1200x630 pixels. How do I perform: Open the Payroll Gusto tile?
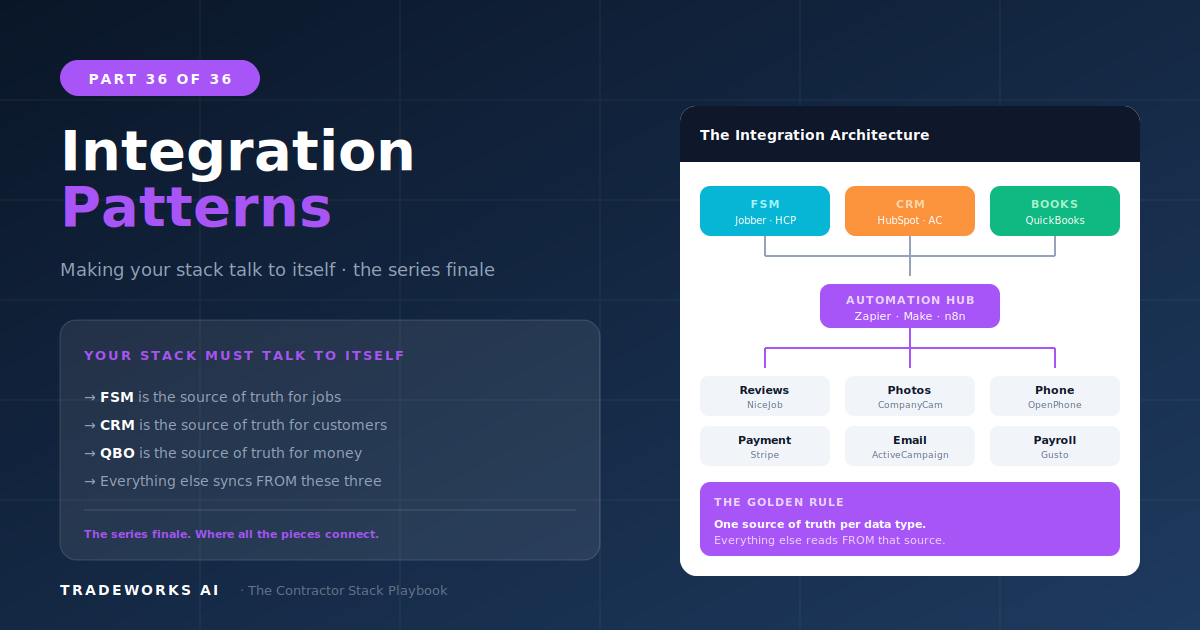click(x=1055, y=446)
